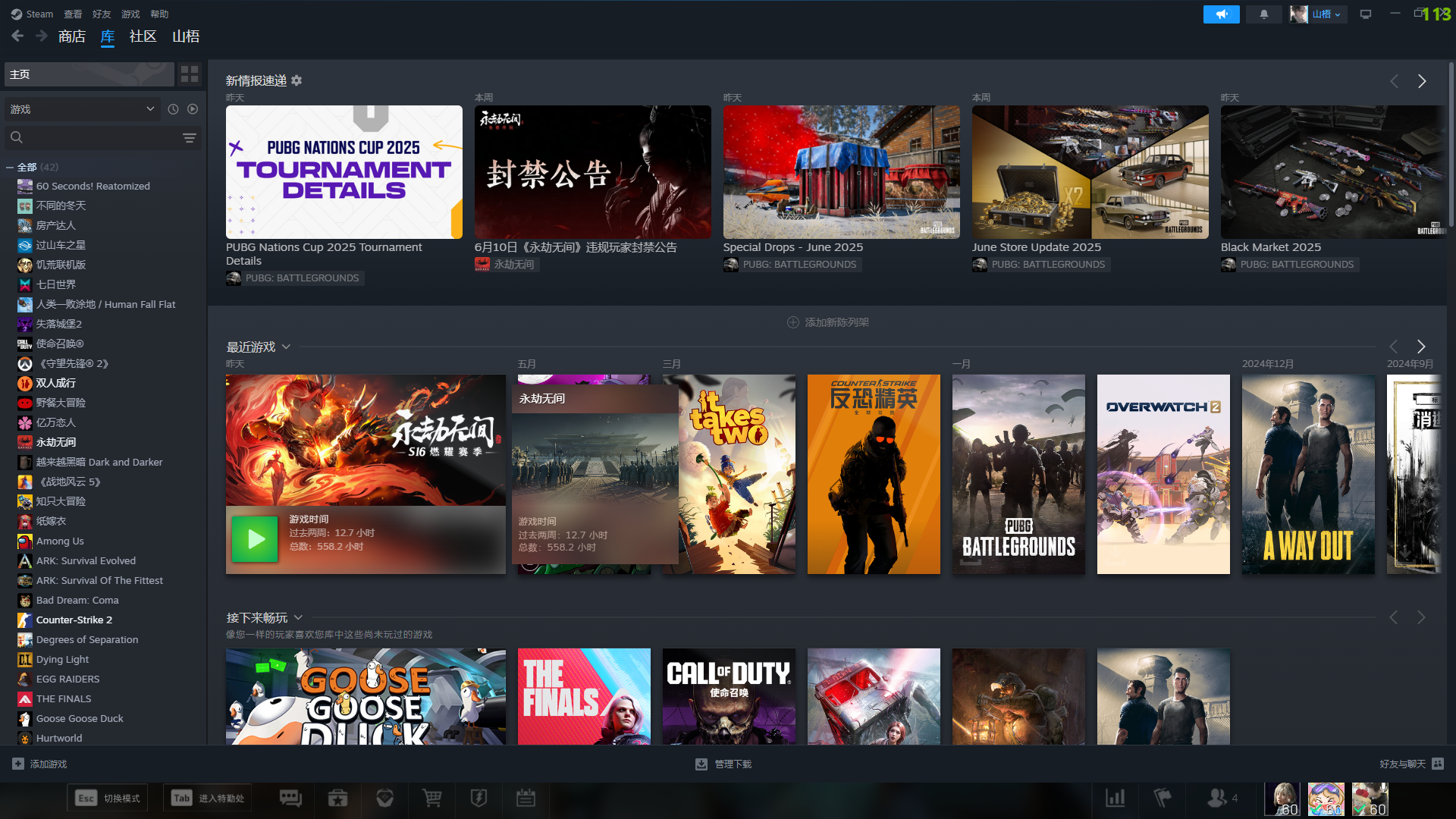Open the Steam menu

pyautogui.click(x=32, y=14)
